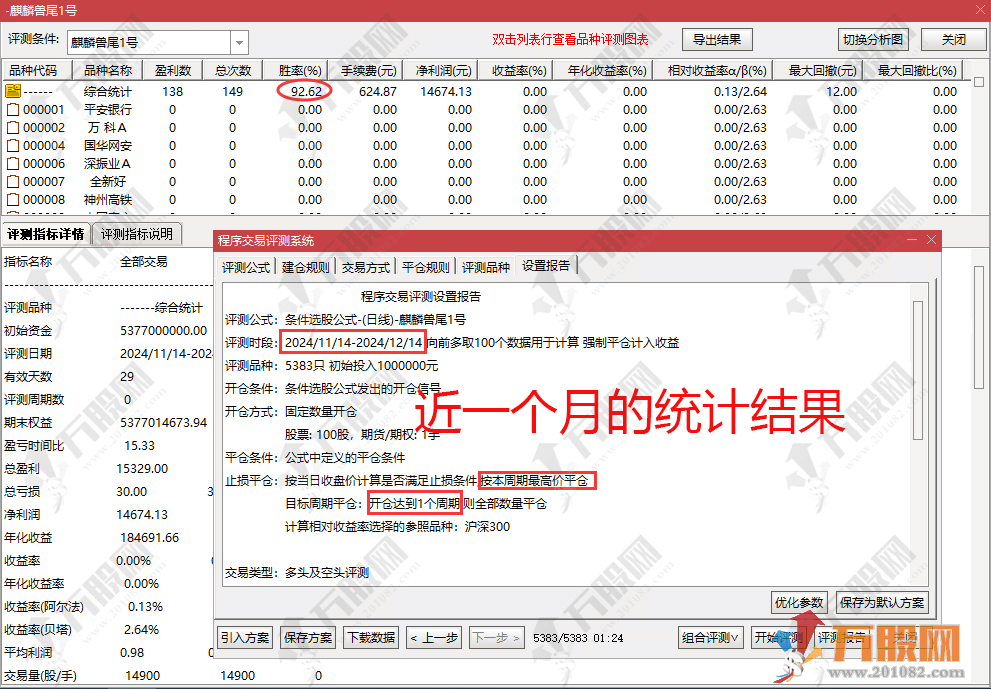Select the 深振业A name cell
The height and width of the screenshot is (689, 991).
coord(107,164)
